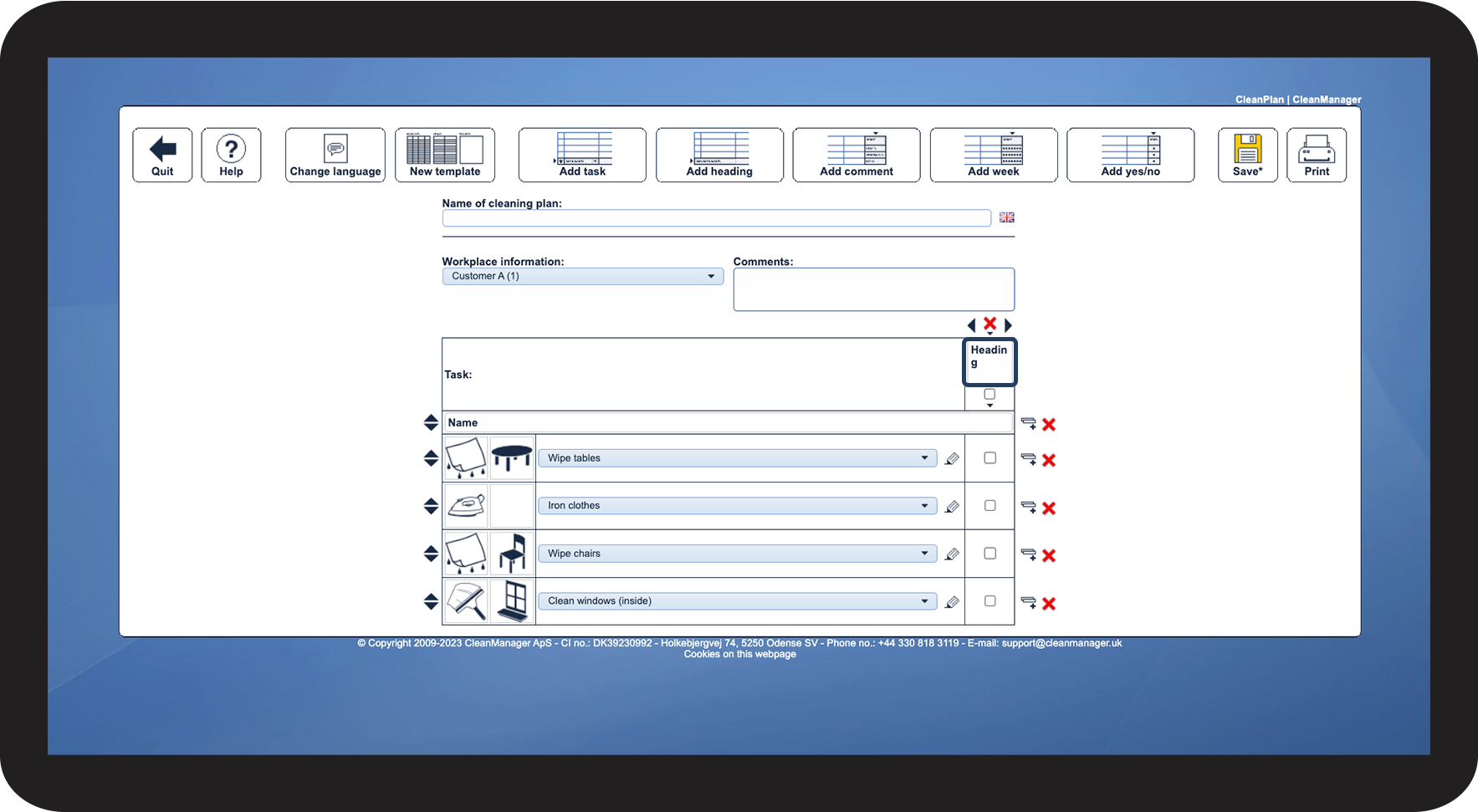
Task: Click the Add task toolbar button
Action: 582,155
